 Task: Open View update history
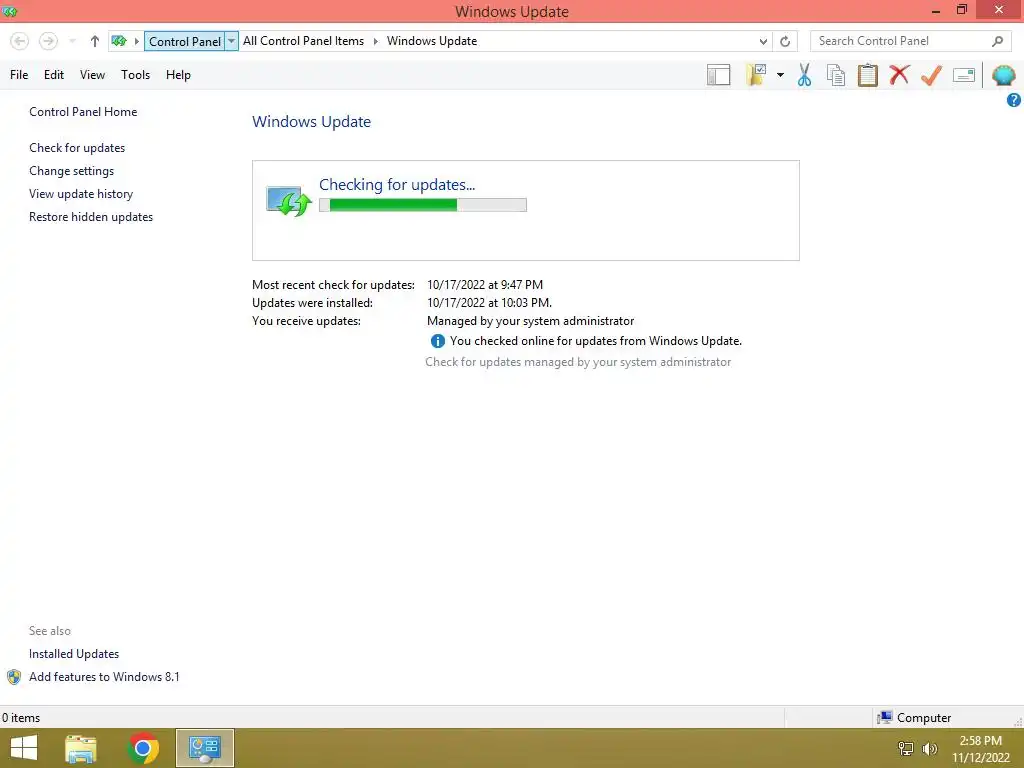click(81, 194)
